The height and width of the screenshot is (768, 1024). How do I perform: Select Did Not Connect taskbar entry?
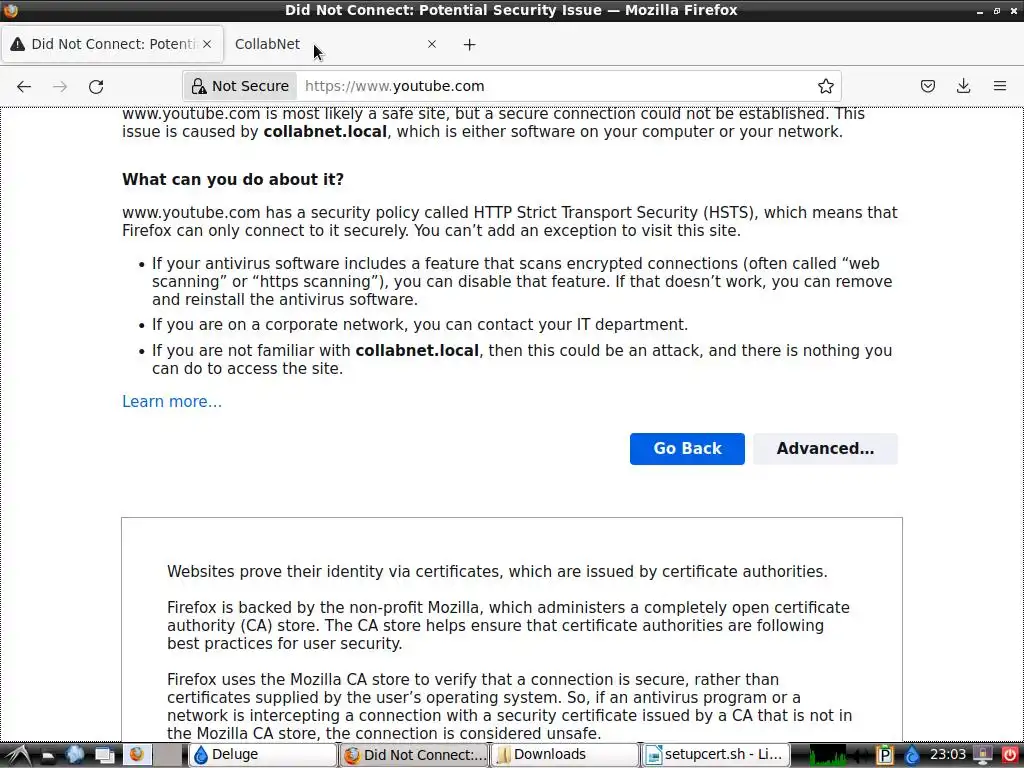pyautogui.click(x=414, y=755)
